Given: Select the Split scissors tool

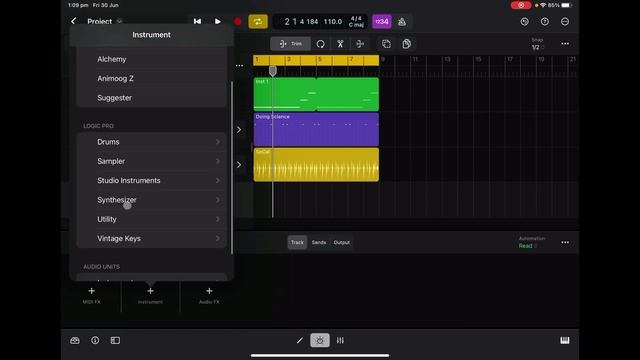Looking at the screenshot, I should [340, 44].
